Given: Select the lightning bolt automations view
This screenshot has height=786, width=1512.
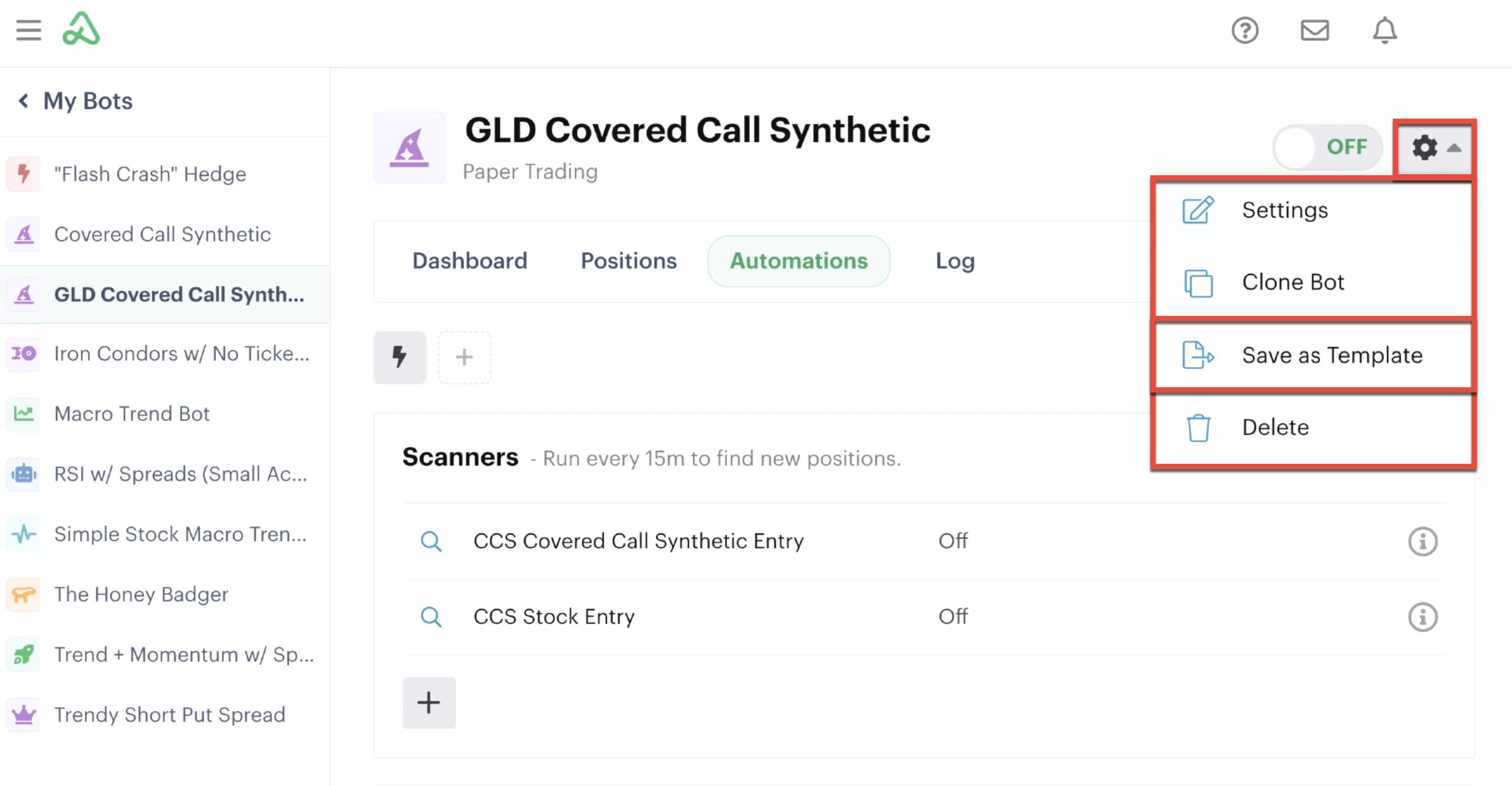Looking at the screenshot, I should pos(400,357).
